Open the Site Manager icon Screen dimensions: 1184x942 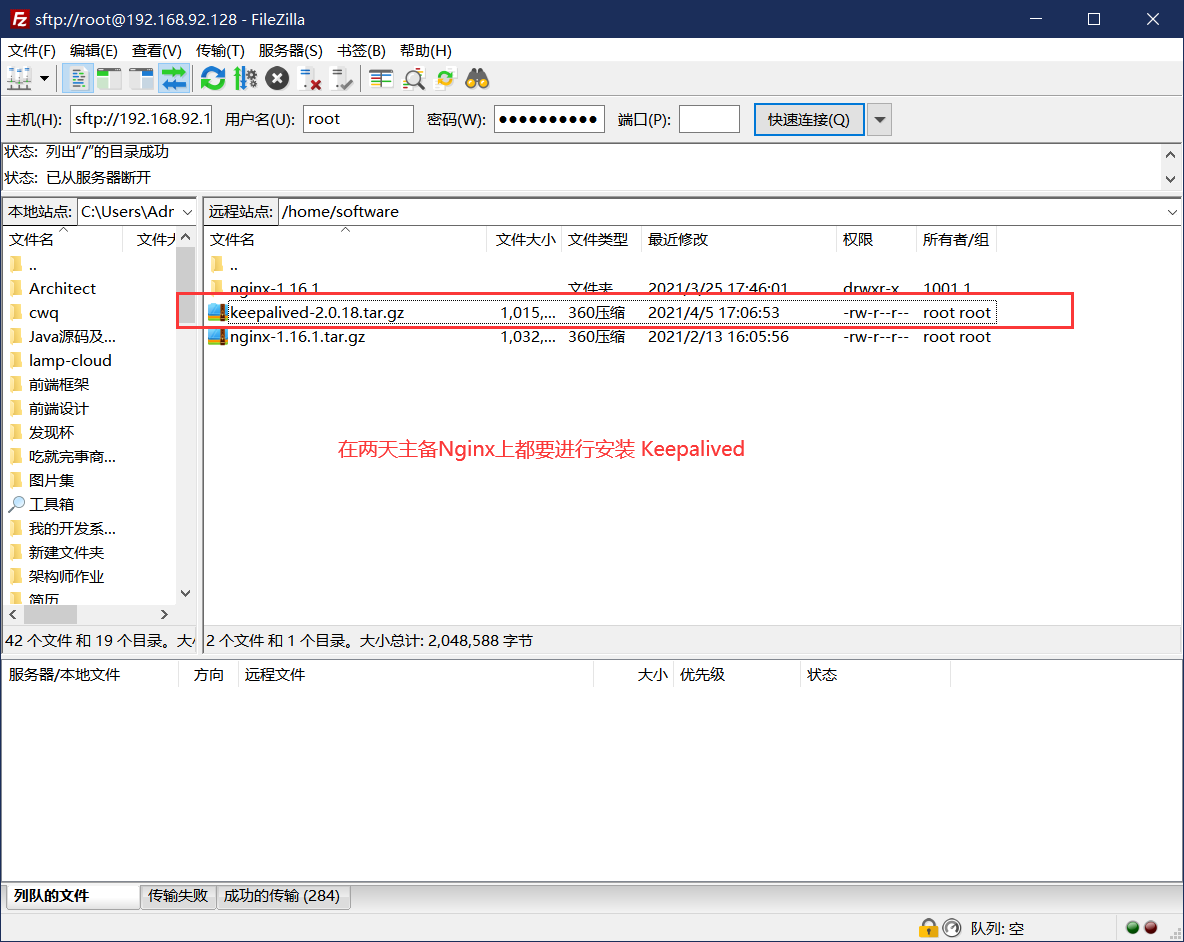tap(19, 78)
